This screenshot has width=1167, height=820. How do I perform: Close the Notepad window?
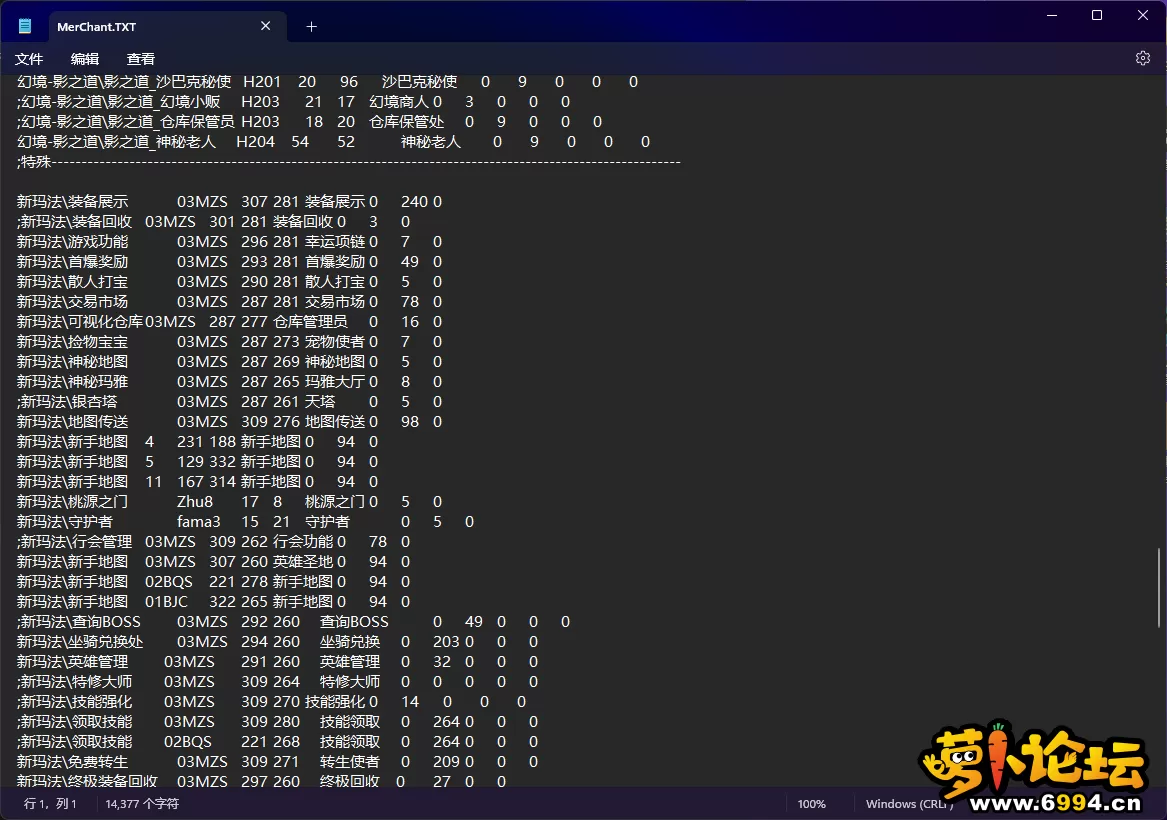coord(1143,15)
